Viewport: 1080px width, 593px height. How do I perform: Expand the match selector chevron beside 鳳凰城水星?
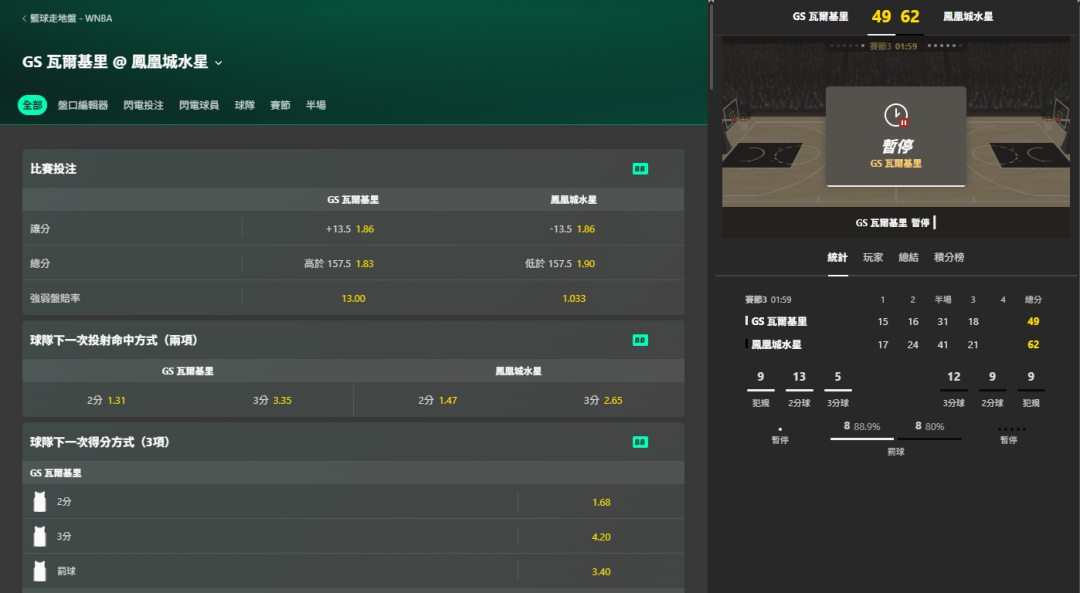[218, 63]
